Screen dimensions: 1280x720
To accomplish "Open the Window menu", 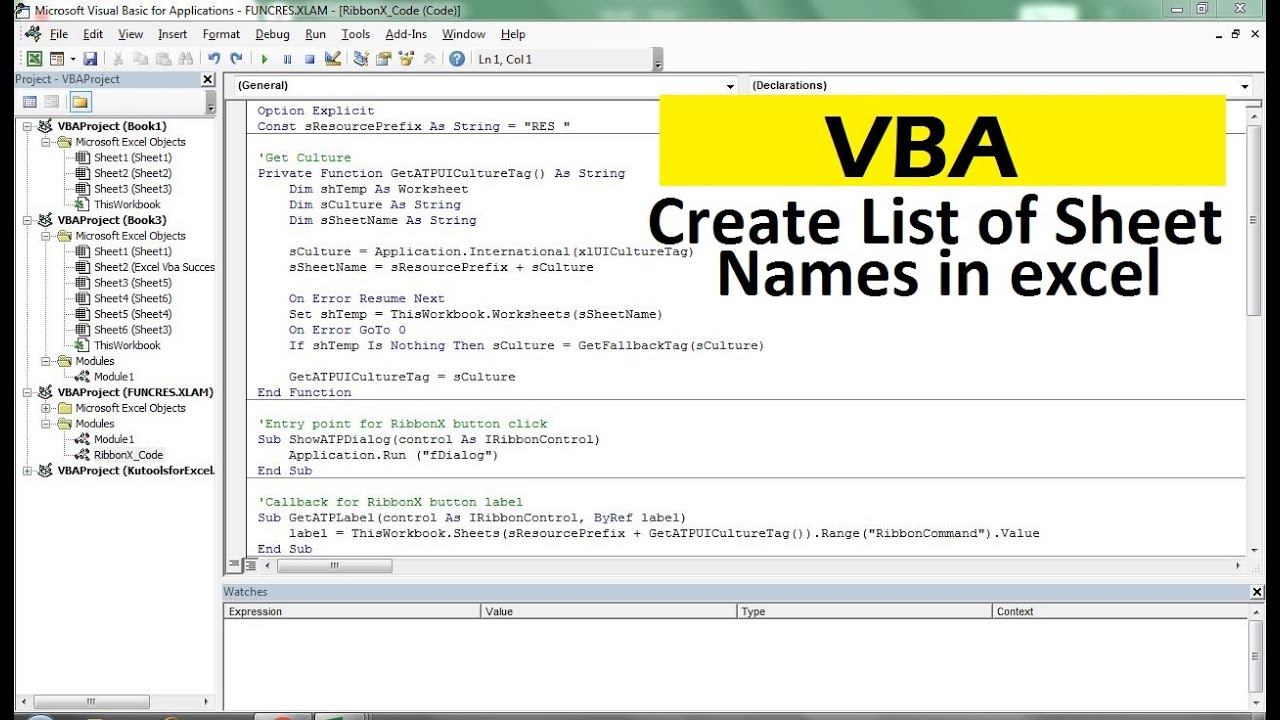I will (x=464, y=34).
